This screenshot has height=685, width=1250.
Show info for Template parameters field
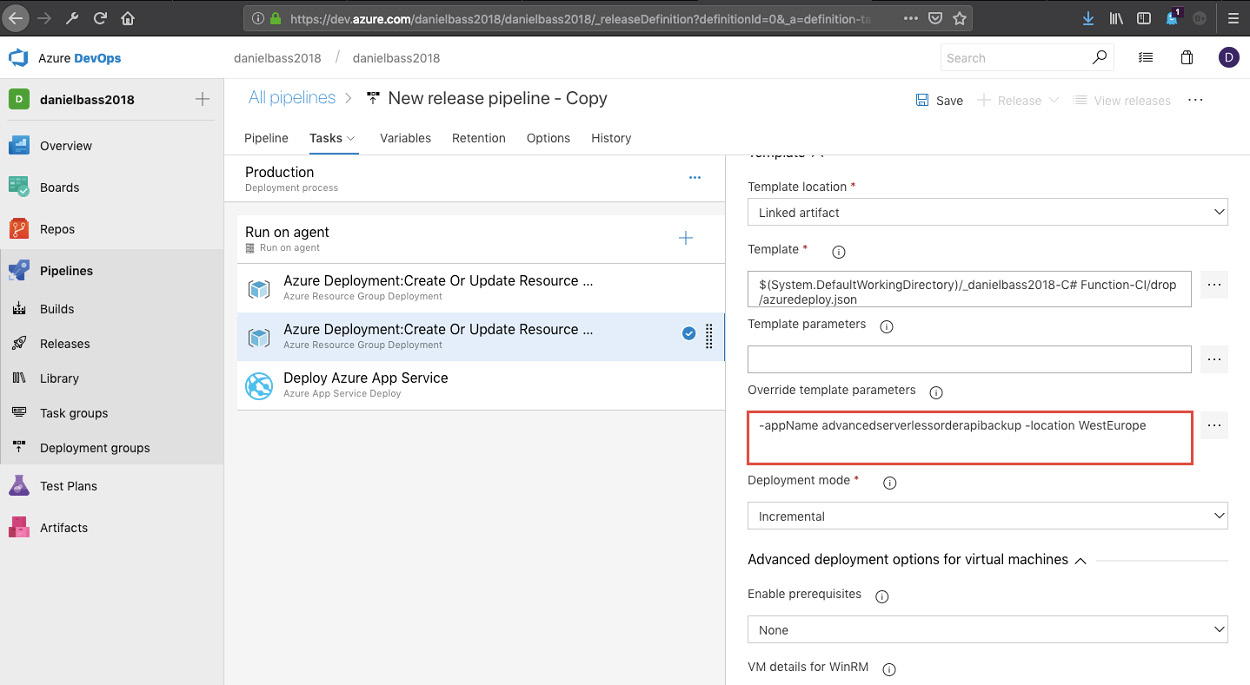(886, 326)
